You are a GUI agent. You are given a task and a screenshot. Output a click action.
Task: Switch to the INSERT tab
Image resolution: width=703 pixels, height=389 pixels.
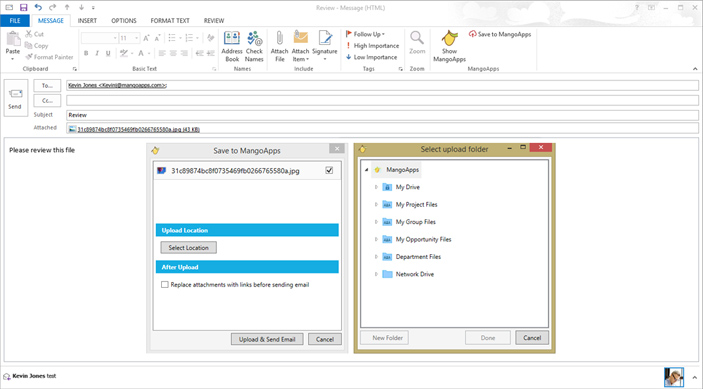(x=87, y=21)
